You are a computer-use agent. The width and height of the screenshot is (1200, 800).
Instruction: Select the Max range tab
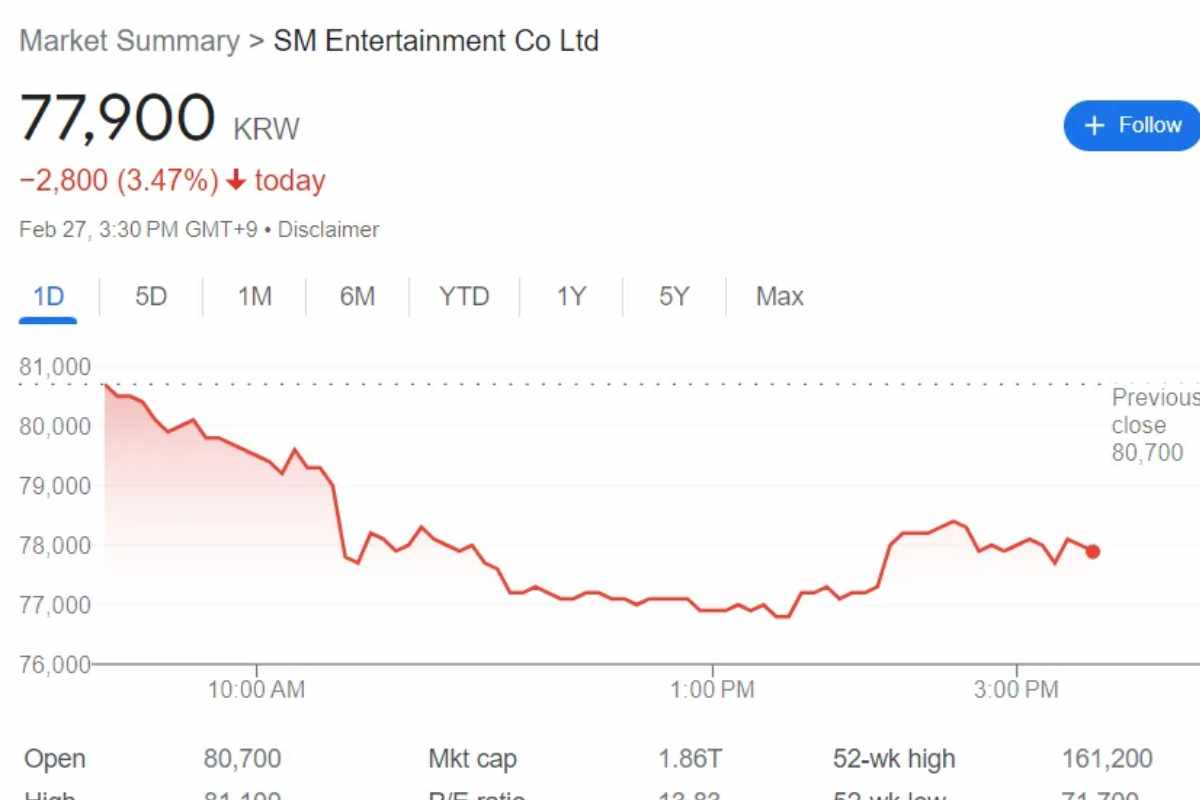click(780, 297)
